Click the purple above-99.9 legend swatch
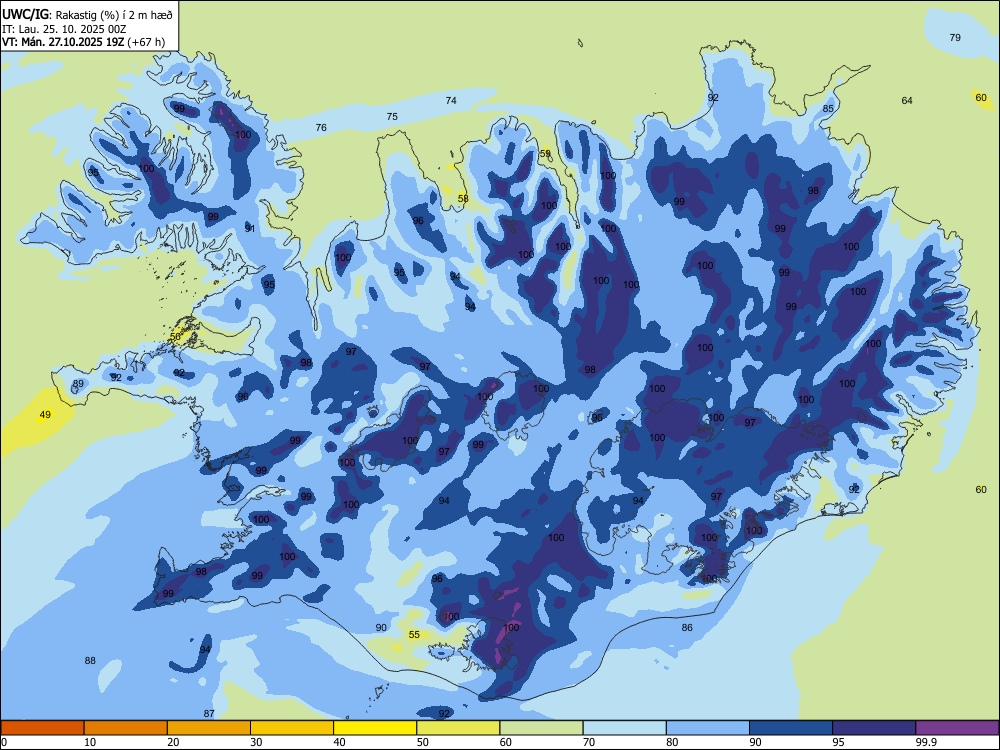The image size is (1000, 750). point(957,728)
